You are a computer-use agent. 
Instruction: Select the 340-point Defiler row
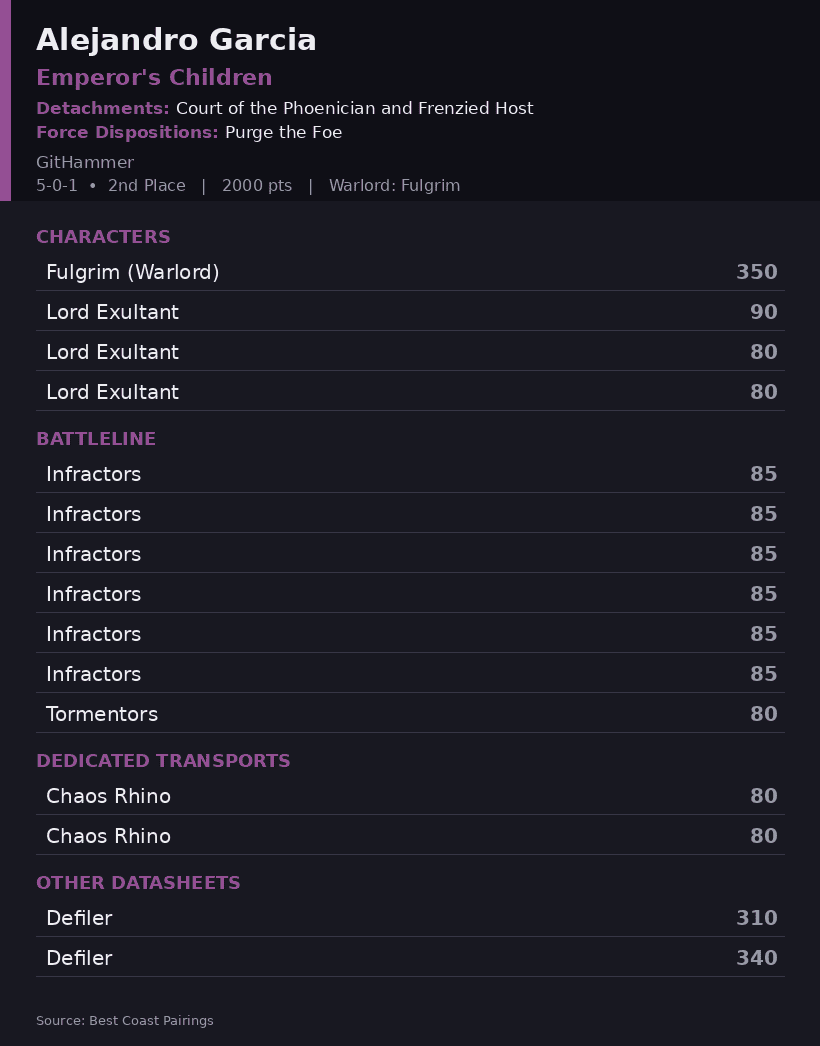pos(410,958)
